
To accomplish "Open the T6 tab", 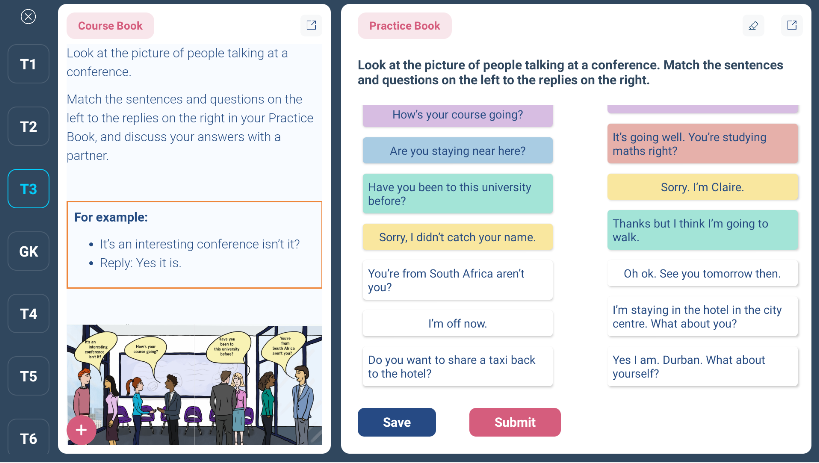I will click(x=28, y=438).
